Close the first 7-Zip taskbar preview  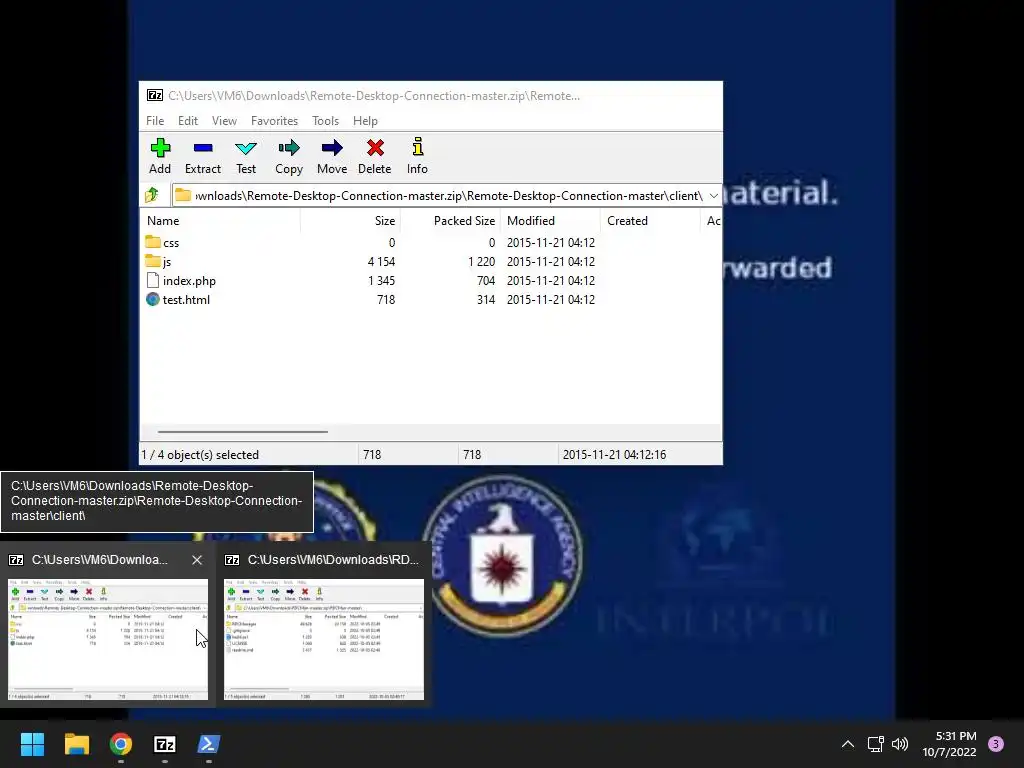(197, 560)
